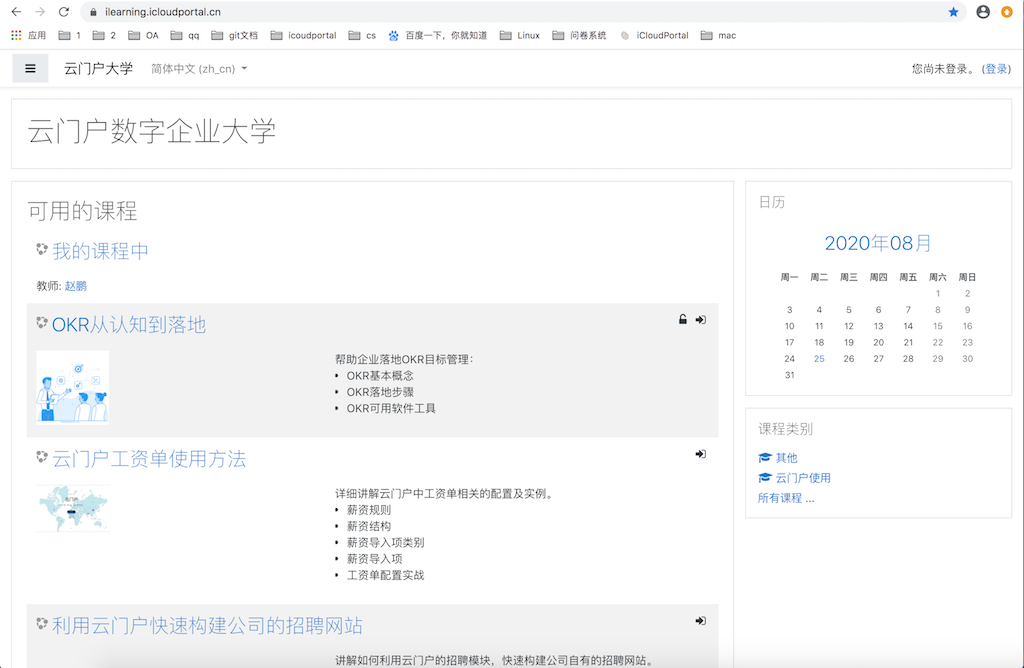
Task: Open the 问卷系统 bookmark folder
Action: pyautogui.click(x=579, y=35)
